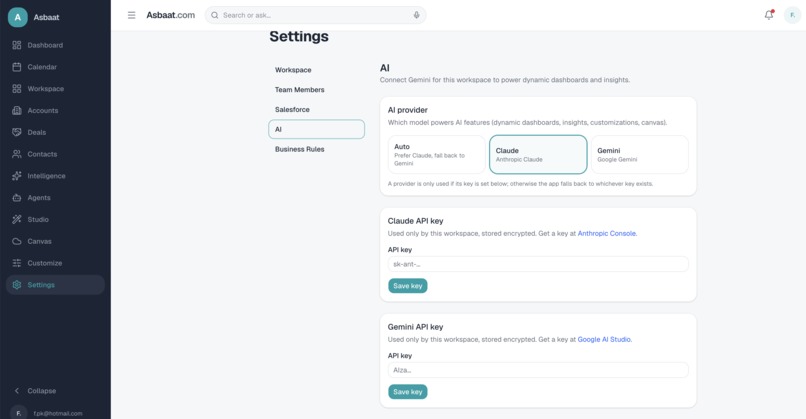Screen dimensions: 806x419
Task: Open the Team Members settings tab
Action: point(316,89)
